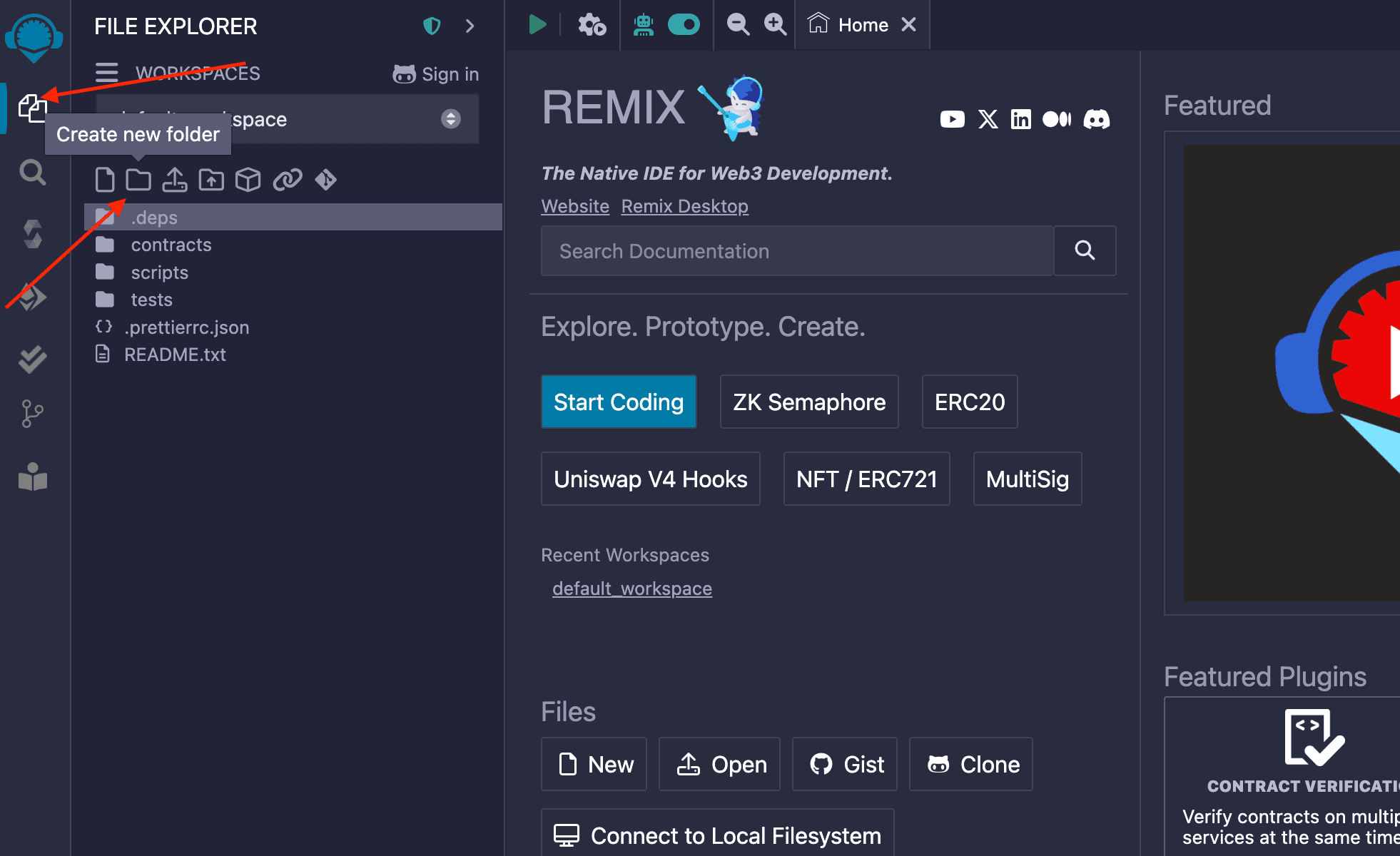Play the Featured video thumbnail
Viewport: 1400px width, 856px height.
click(x=1292, y=373)
